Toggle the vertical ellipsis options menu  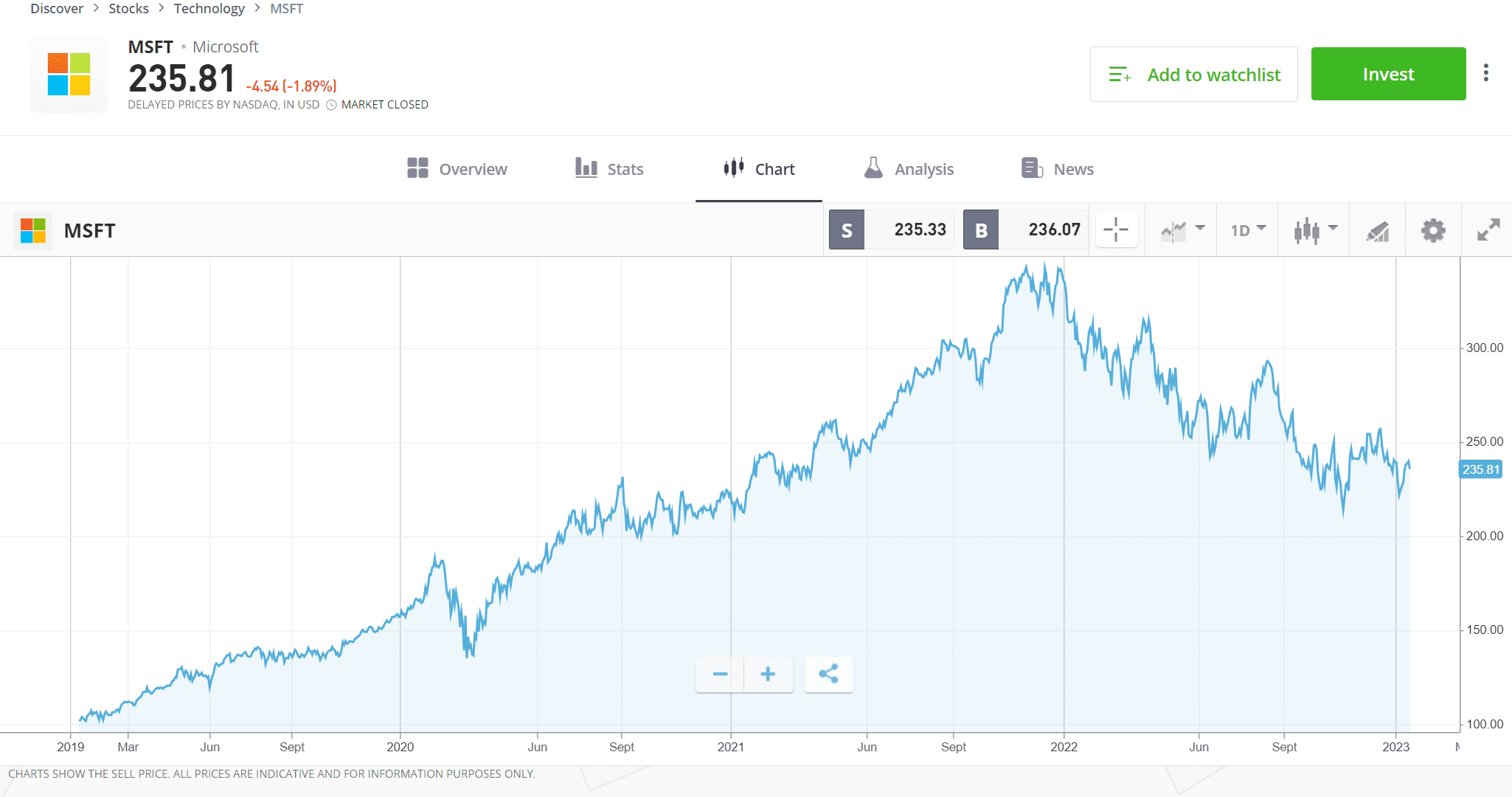coord(1487,72)
